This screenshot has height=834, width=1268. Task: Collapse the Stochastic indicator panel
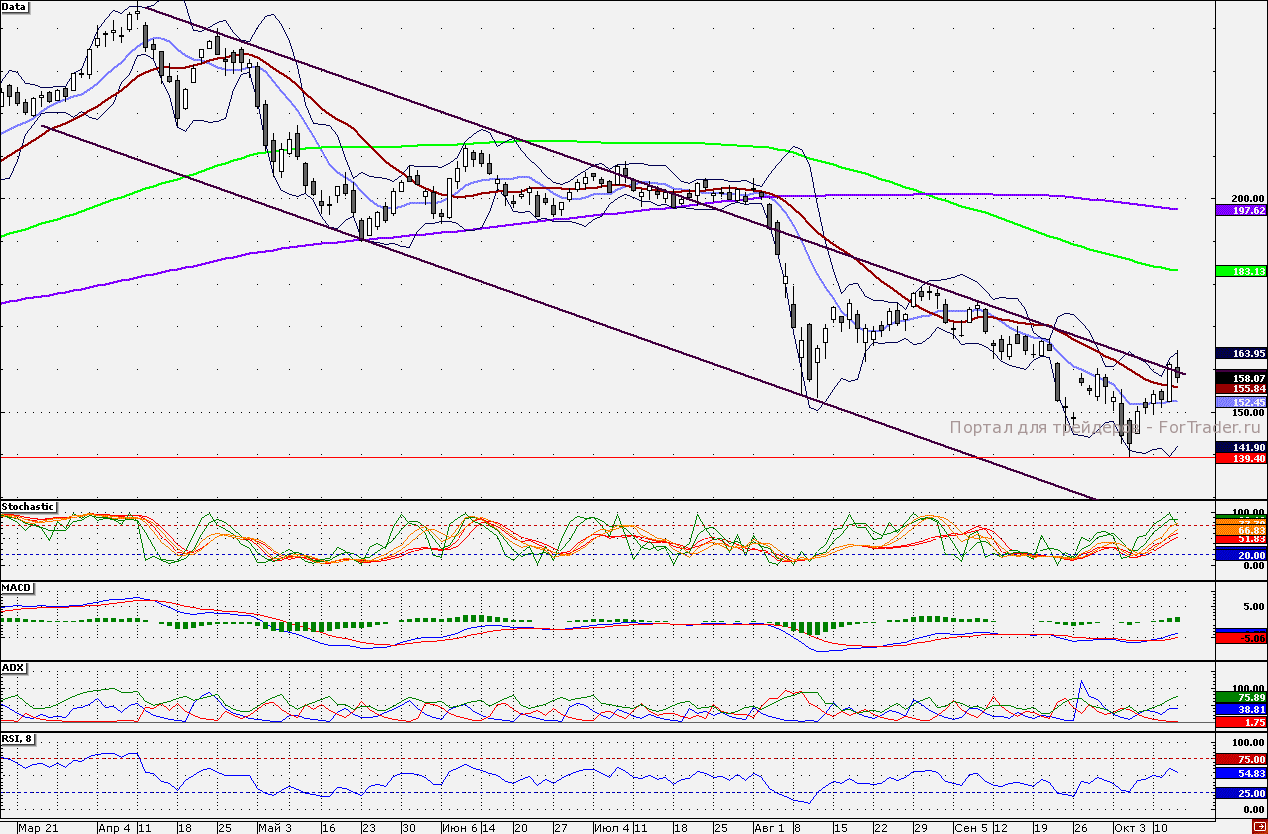point(26,507)
